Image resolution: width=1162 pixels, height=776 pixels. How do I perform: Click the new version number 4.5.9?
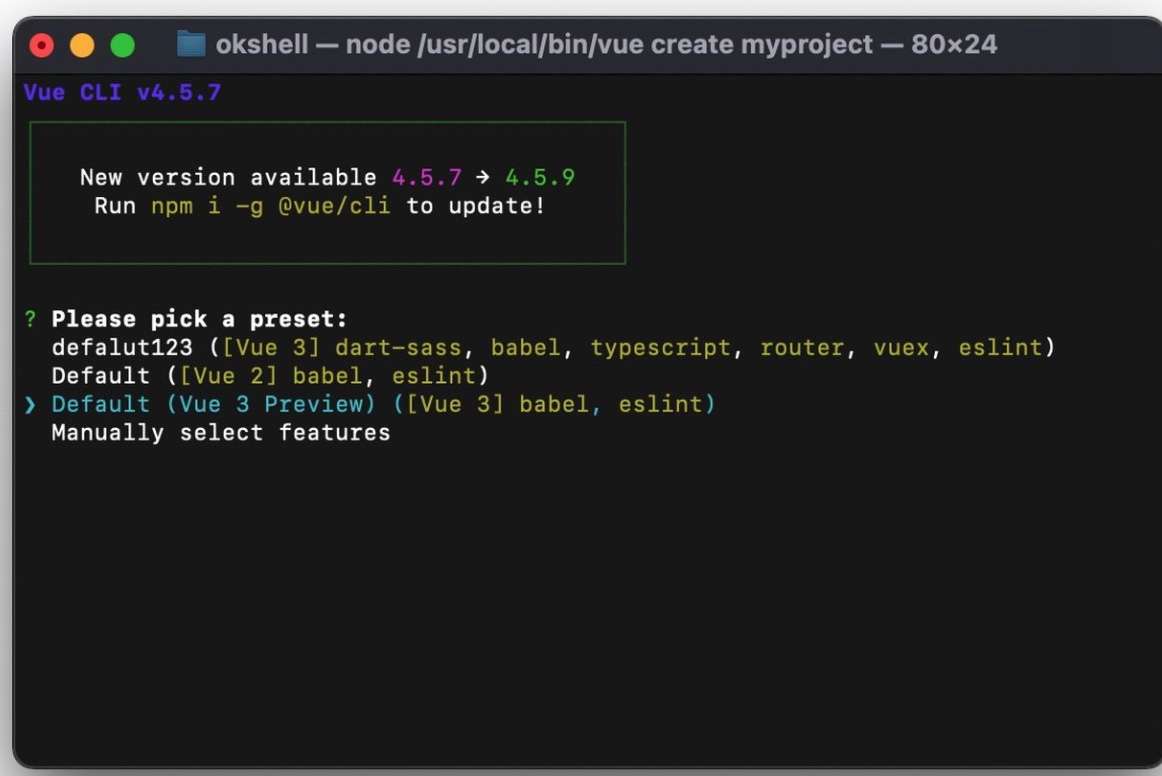pyautogui.click(x=539, y=178)
